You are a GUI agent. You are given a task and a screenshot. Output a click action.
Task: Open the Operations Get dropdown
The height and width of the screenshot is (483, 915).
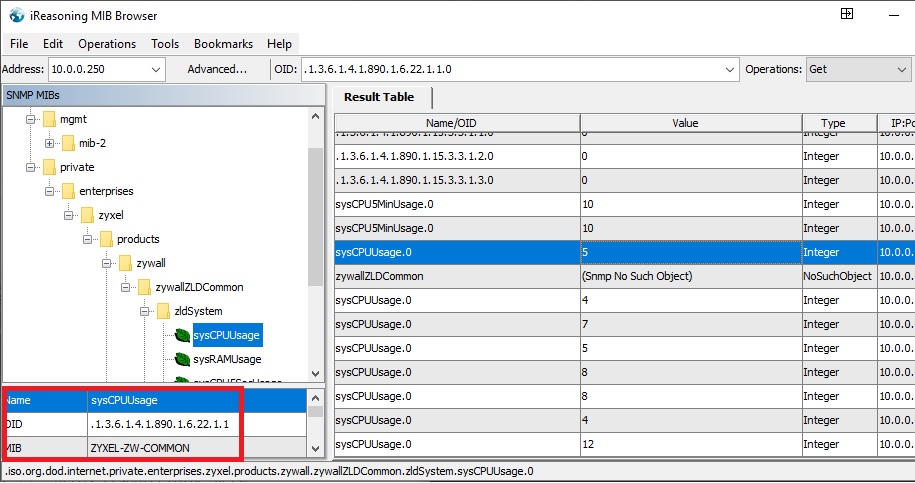point(902,69)
